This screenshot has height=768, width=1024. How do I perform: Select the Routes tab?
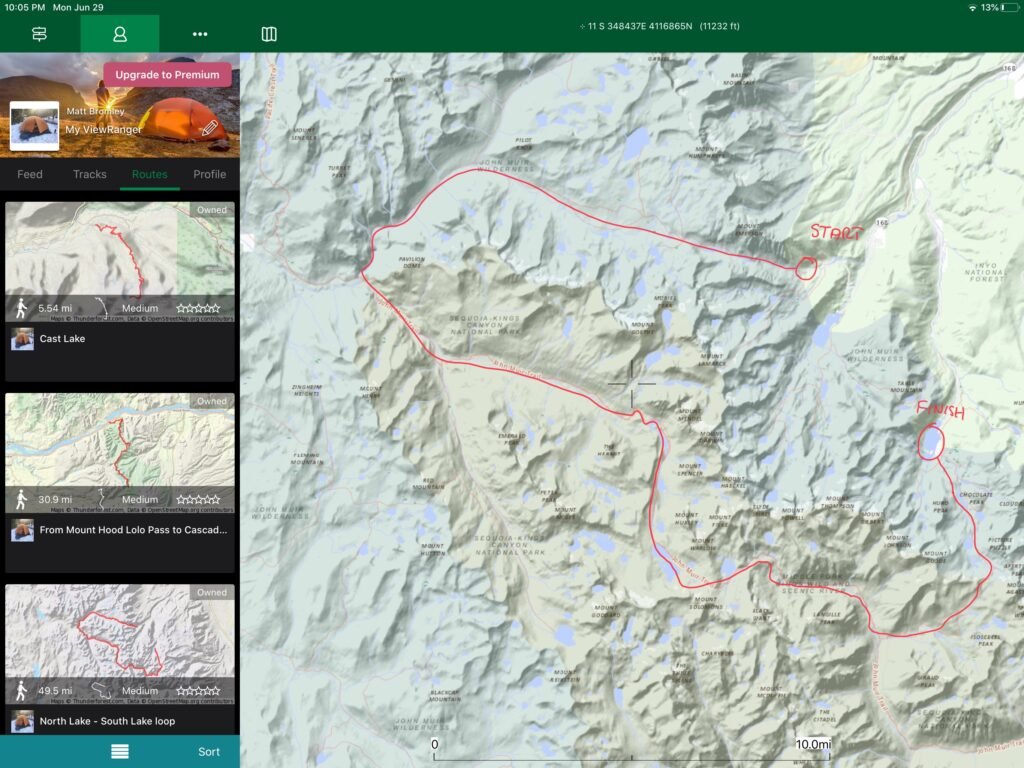[150, 174]
